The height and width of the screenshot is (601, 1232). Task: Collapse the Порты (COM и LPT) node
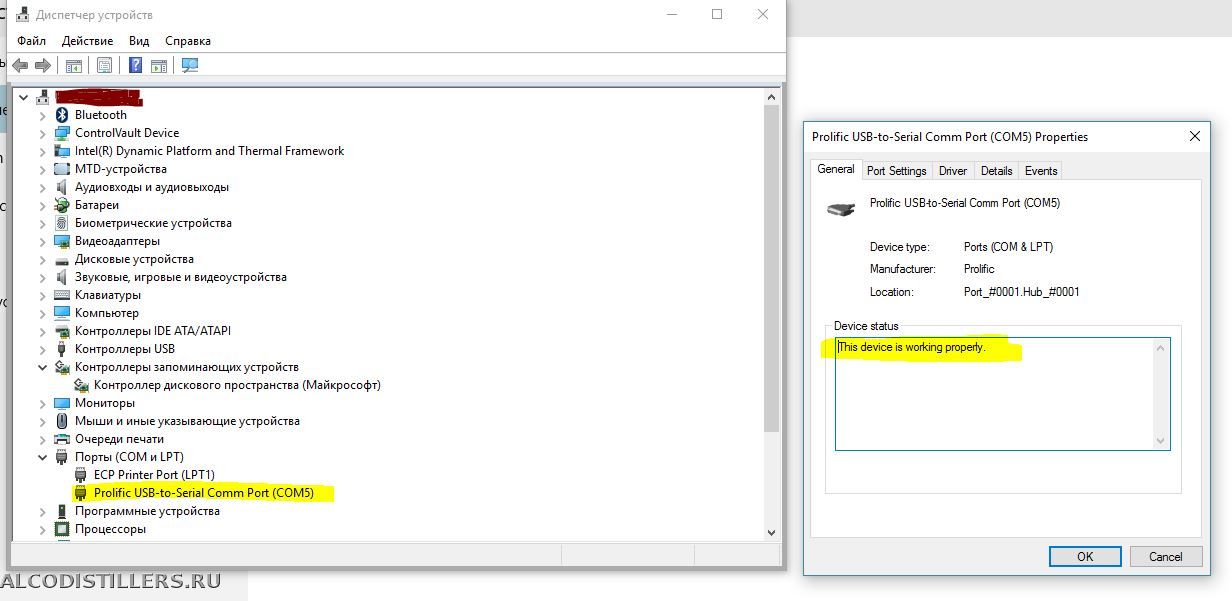point(42,457)
